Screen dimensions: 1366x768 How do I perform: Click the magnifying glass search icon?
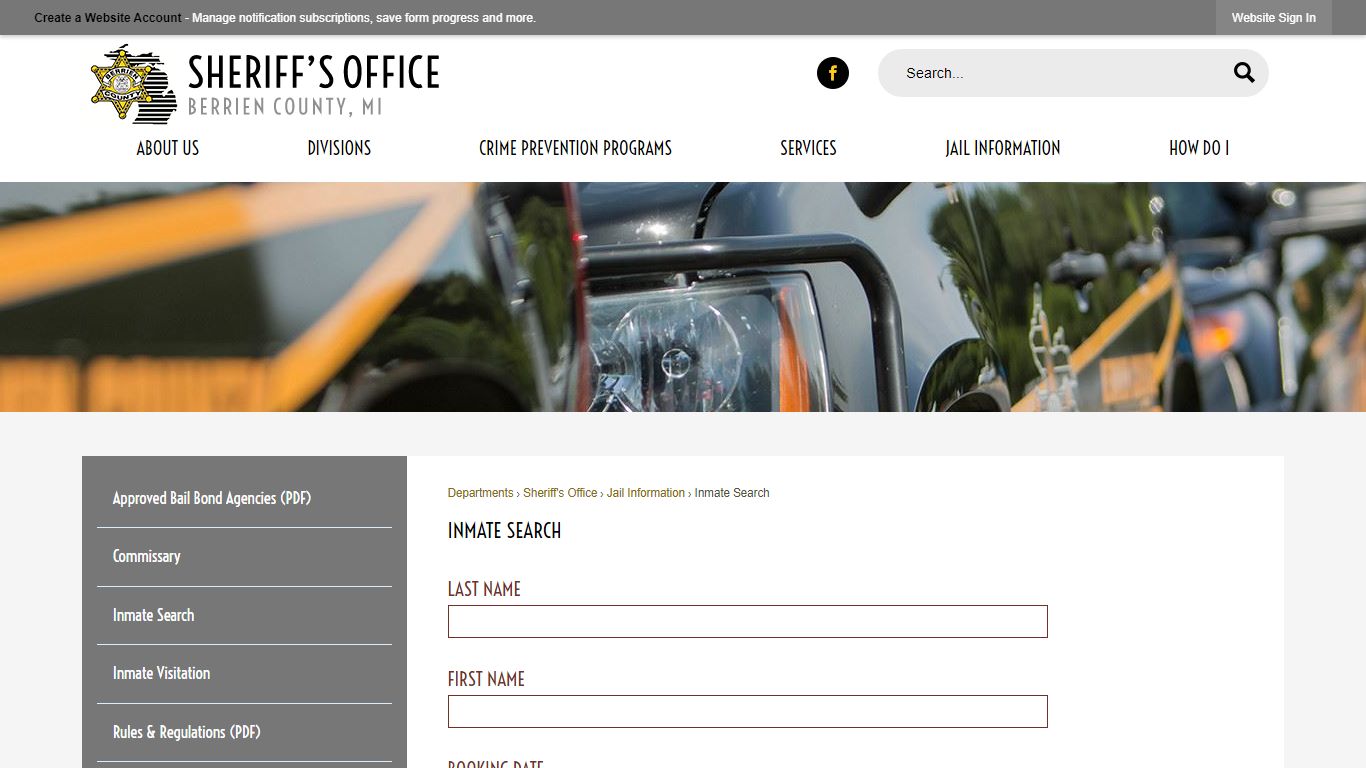point(1243,73)
